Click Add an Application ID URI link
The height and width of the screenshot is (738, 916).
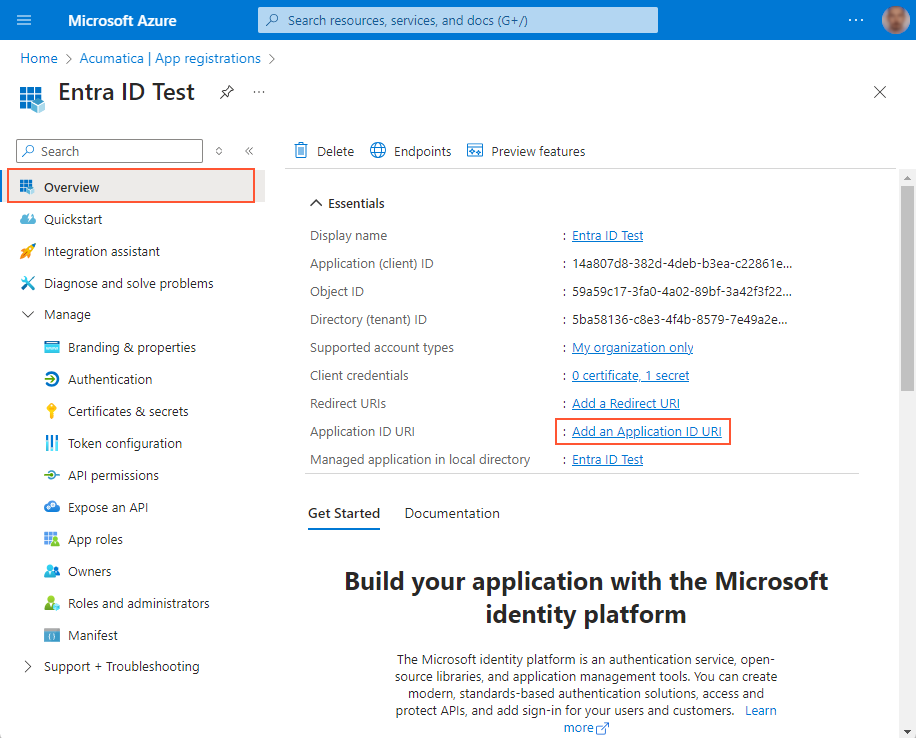click(x=646, y=431)
